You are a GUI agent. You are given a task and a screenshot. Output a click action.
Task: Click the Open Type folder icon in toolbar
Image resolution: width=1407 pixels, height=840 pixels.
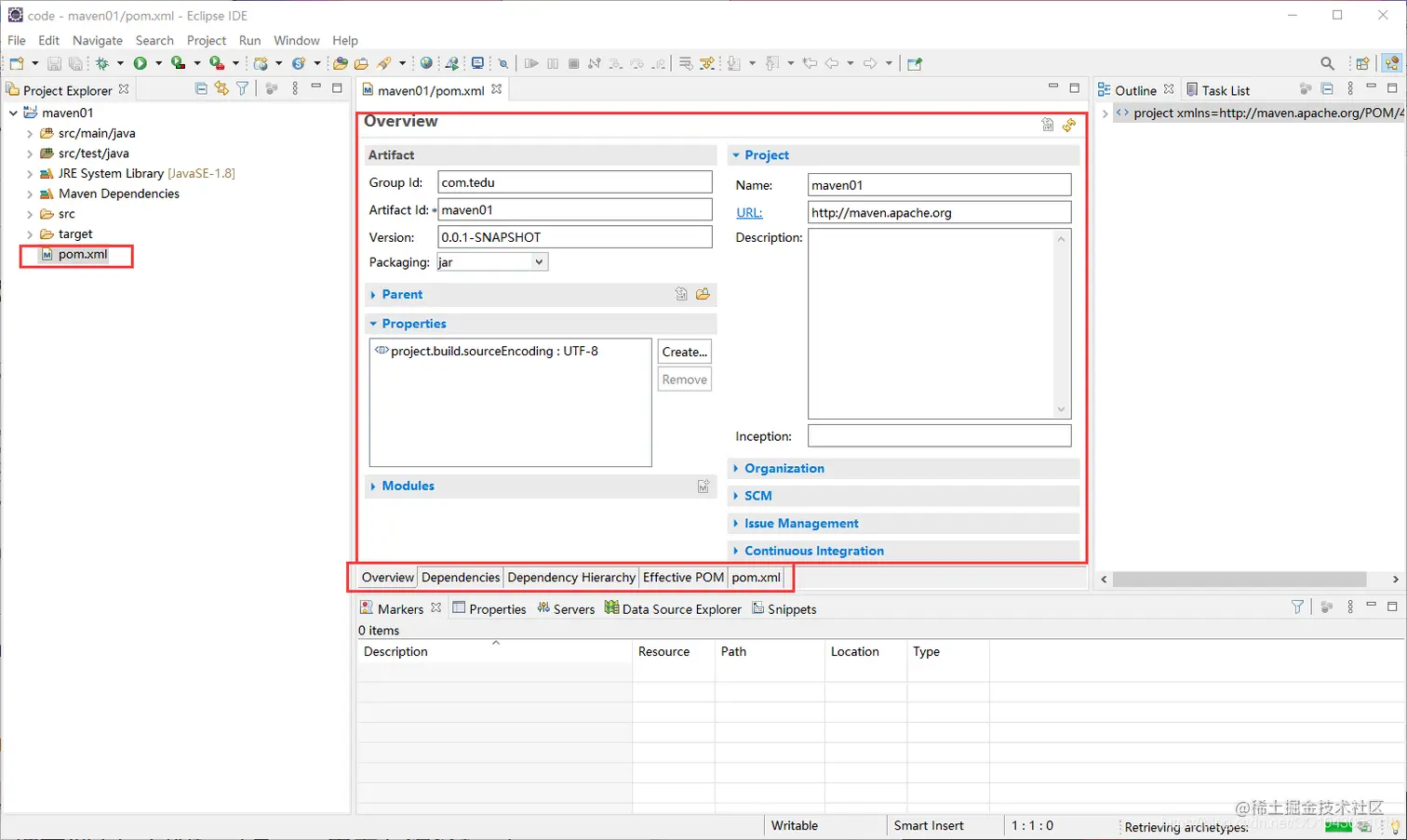tap(341, 63)
